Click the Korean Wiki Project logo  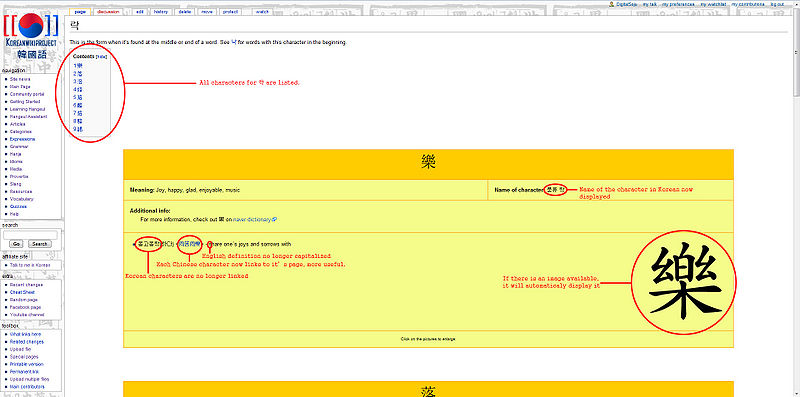click(31, 36)
